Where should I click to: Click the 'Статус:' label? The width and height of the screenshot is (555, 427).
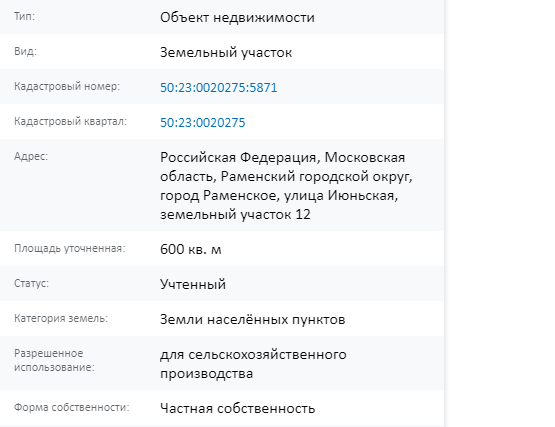(x=31, y=284)
